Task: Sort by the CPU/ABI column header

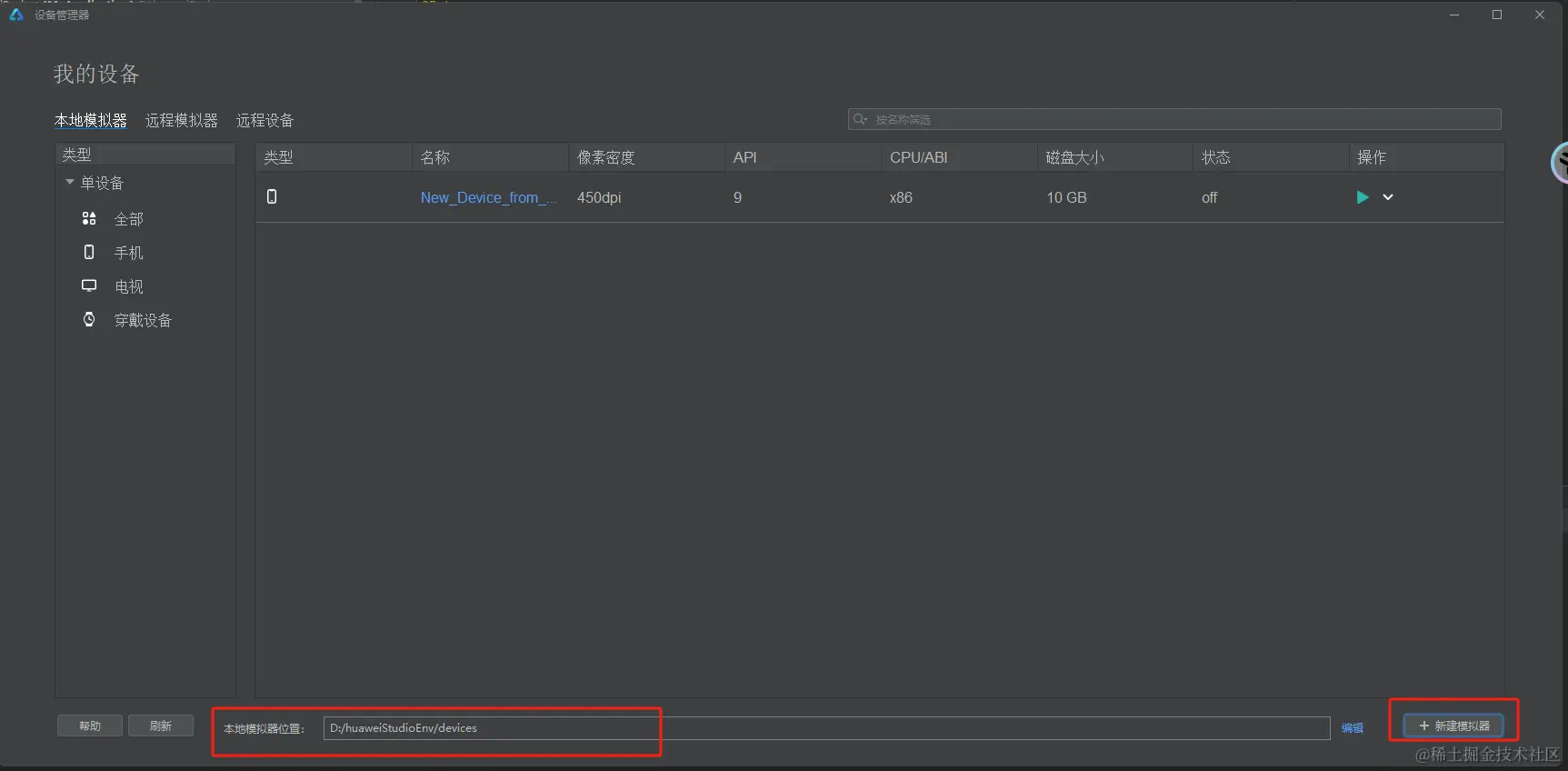Action: pyautogui.click(x=959, y=157)
